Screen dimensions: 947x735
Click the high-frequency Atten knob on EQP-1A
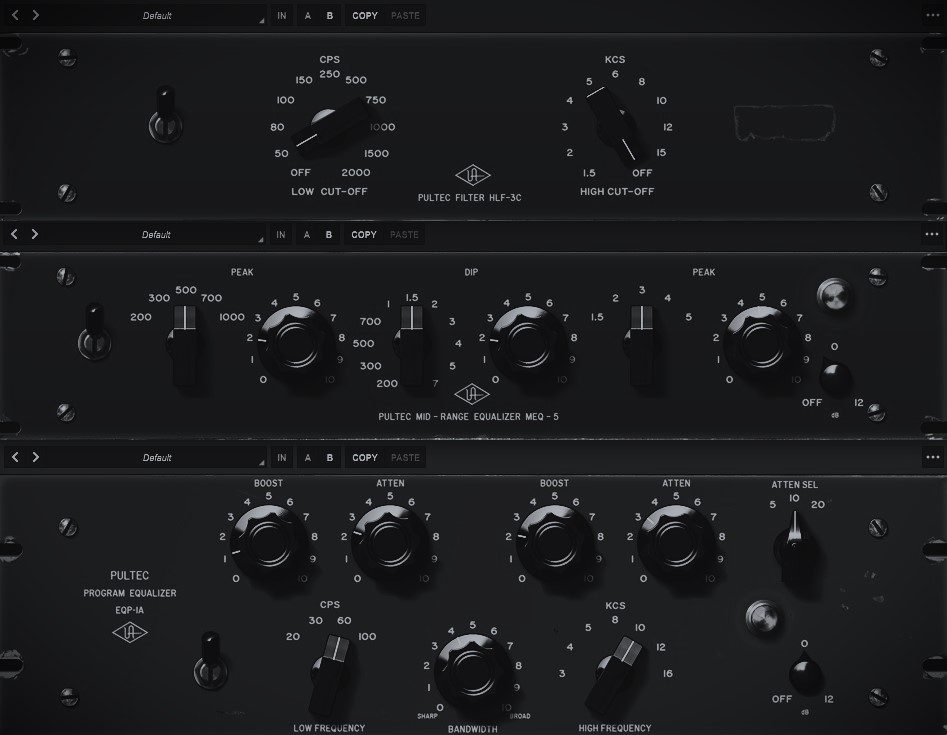point(676,544)
